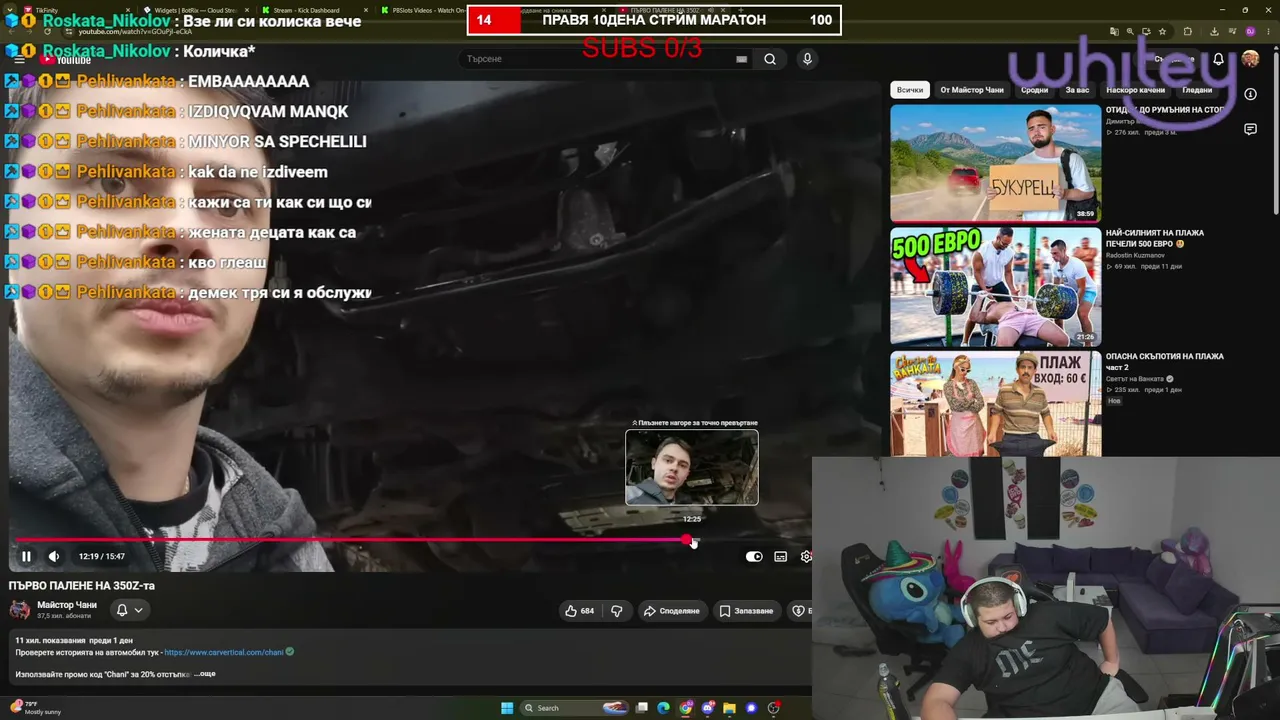The image size is (1280, 720).
Task: Open the comments icon on the right sidebar
Action: click(1250, 129)
